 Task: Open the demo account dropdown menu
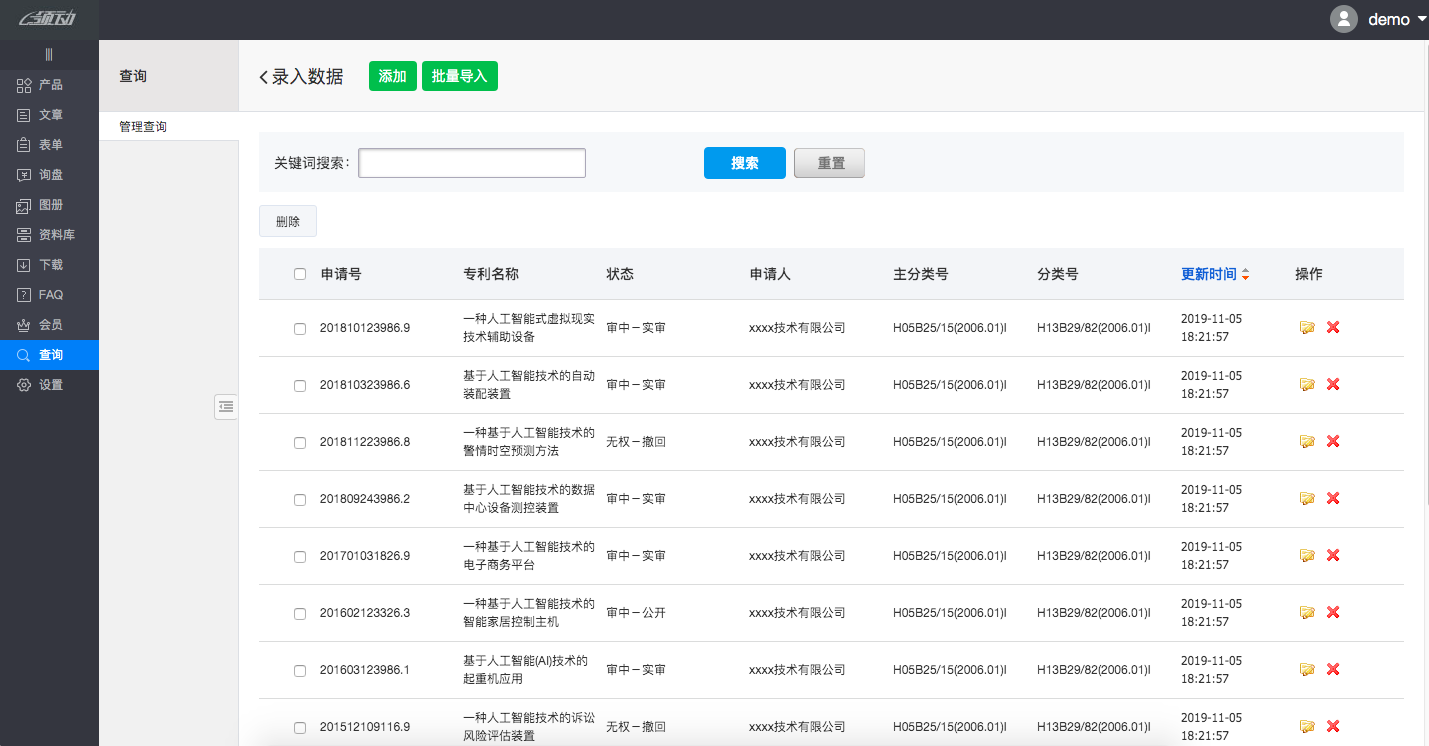[x=1390, y=18]
